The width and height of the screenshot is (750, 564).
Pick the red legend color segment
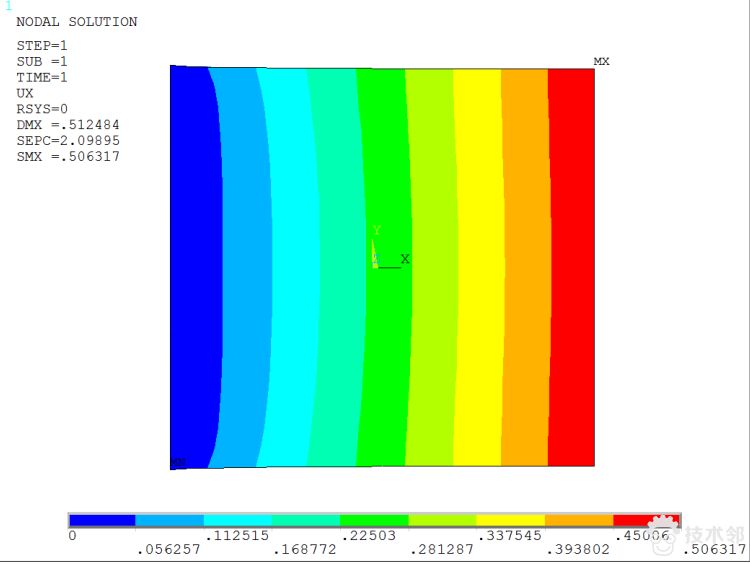click(646, 520)
